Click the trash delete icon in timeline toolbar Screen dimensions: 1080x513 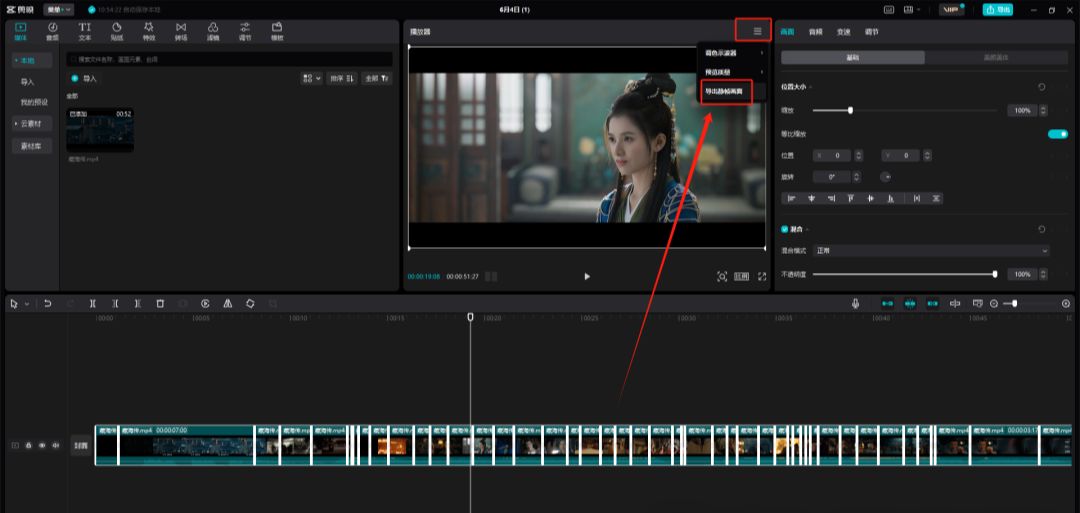pyautogui.click(x=160, y=304)
